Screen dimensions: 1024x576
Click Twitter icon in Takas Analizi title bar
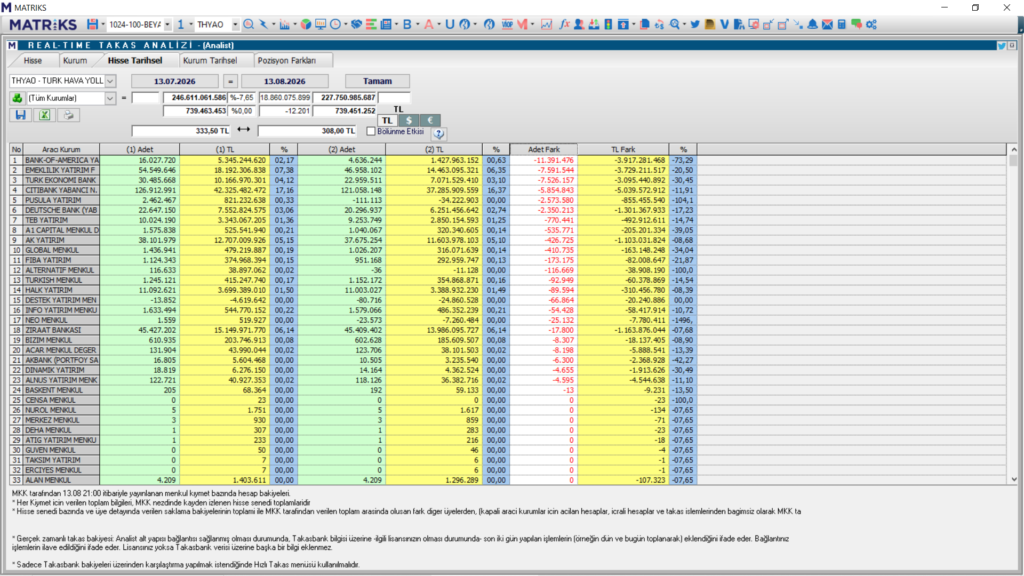[x=1001, y=46]
